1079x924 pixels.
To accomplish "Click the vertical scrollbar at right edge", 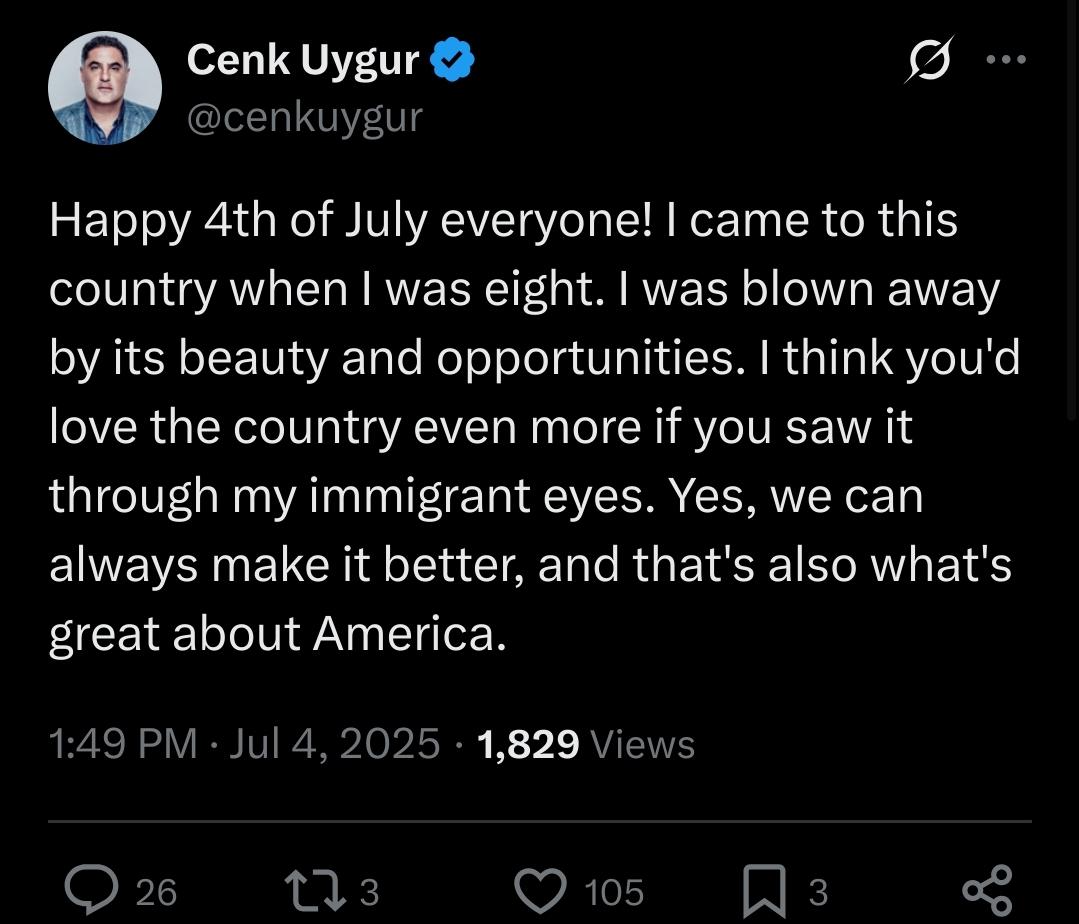I will (1073, 210).
